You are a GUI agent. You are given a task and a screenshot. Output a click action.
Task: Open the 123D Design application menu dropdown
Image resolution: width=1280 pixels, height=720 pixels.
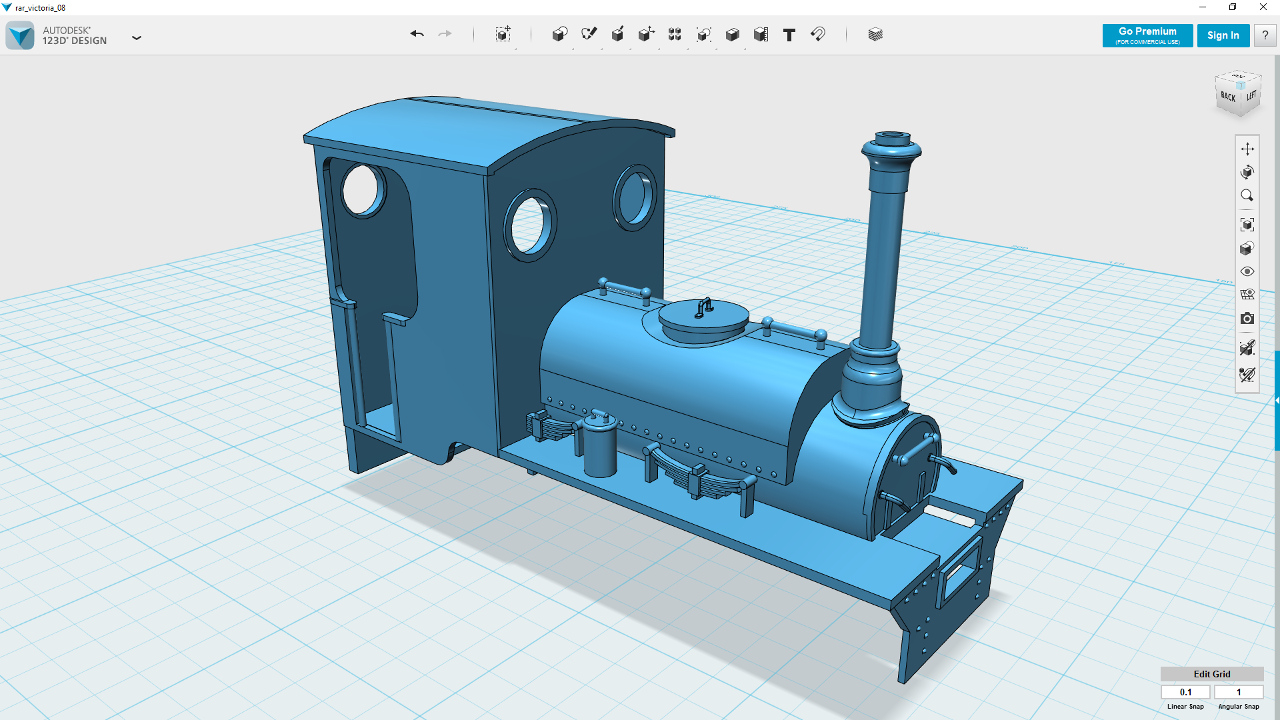(137, 38)
